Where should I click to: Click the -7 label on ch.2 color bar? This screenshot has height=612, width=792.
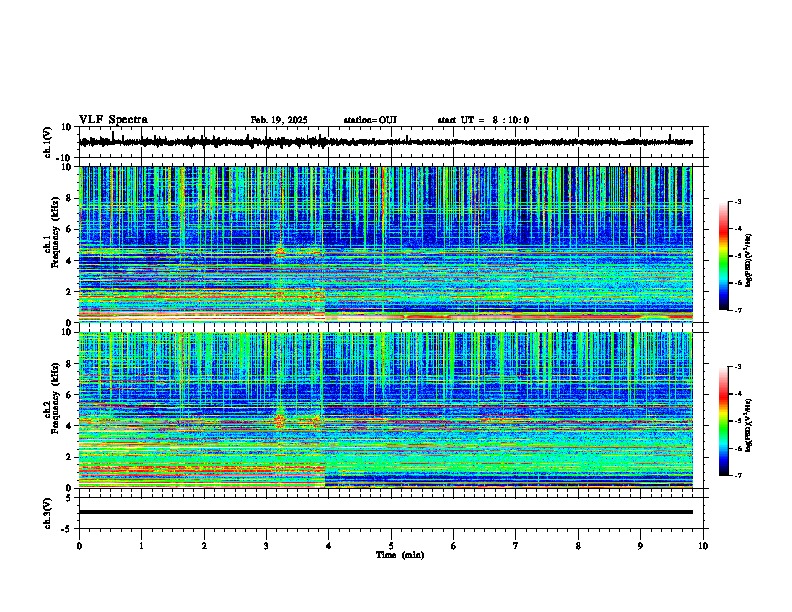coord(737,475)
